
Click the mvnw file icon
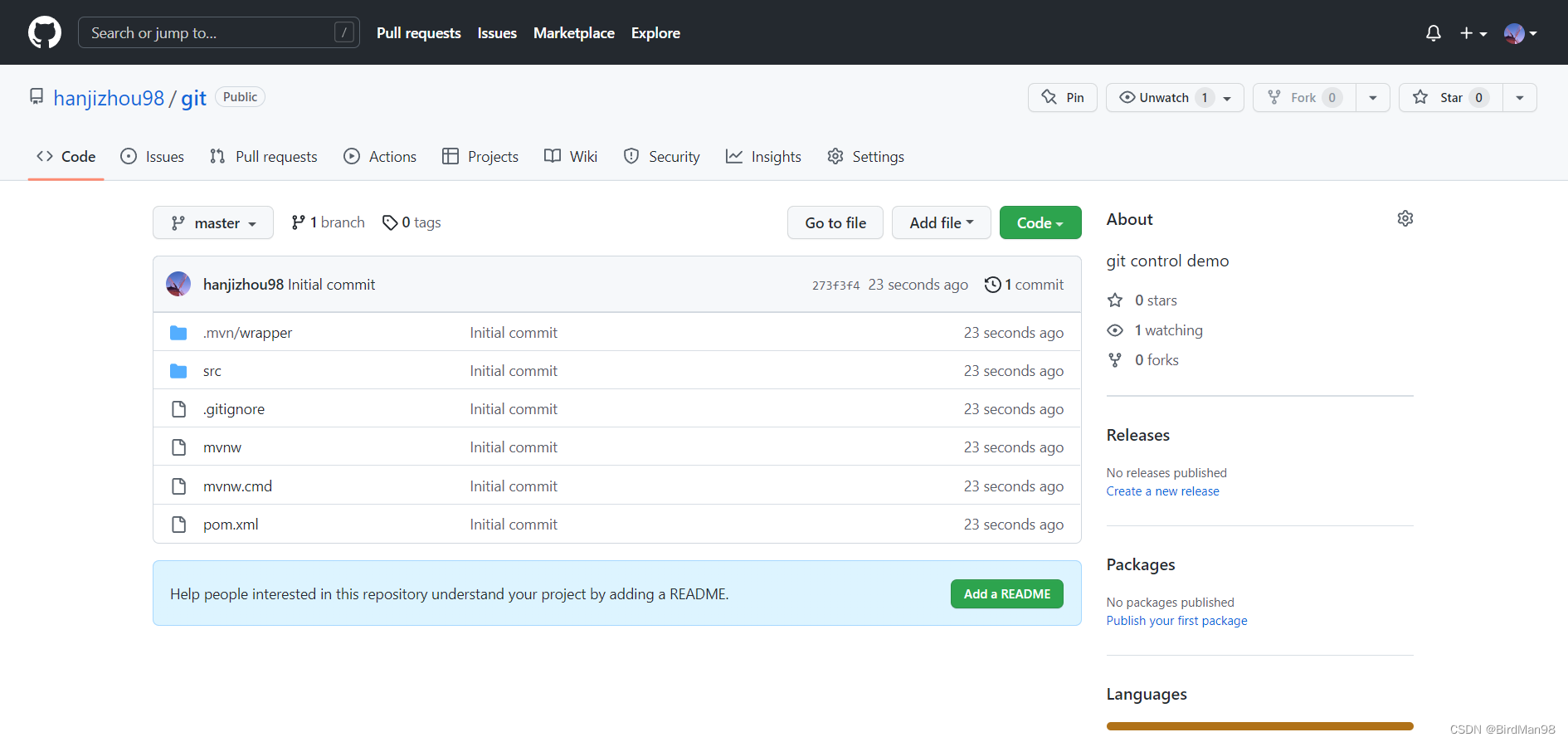178,447
